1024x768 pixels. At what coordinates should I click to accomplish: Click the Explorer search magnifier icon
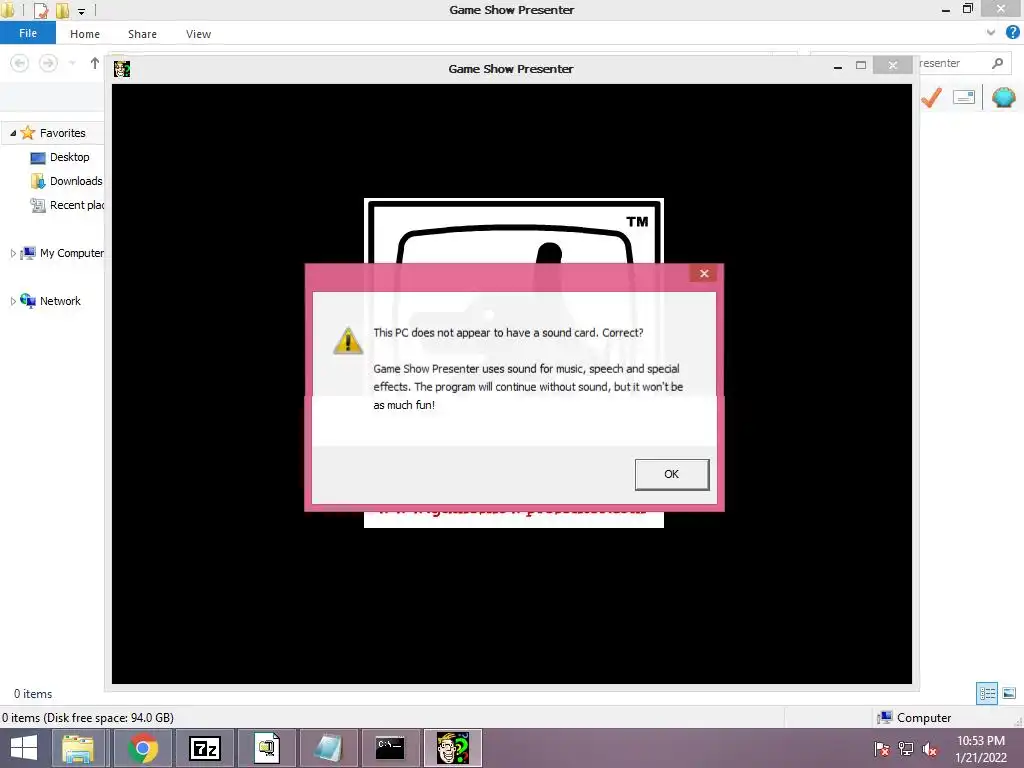pyautogui.click(x=997, y=63)
